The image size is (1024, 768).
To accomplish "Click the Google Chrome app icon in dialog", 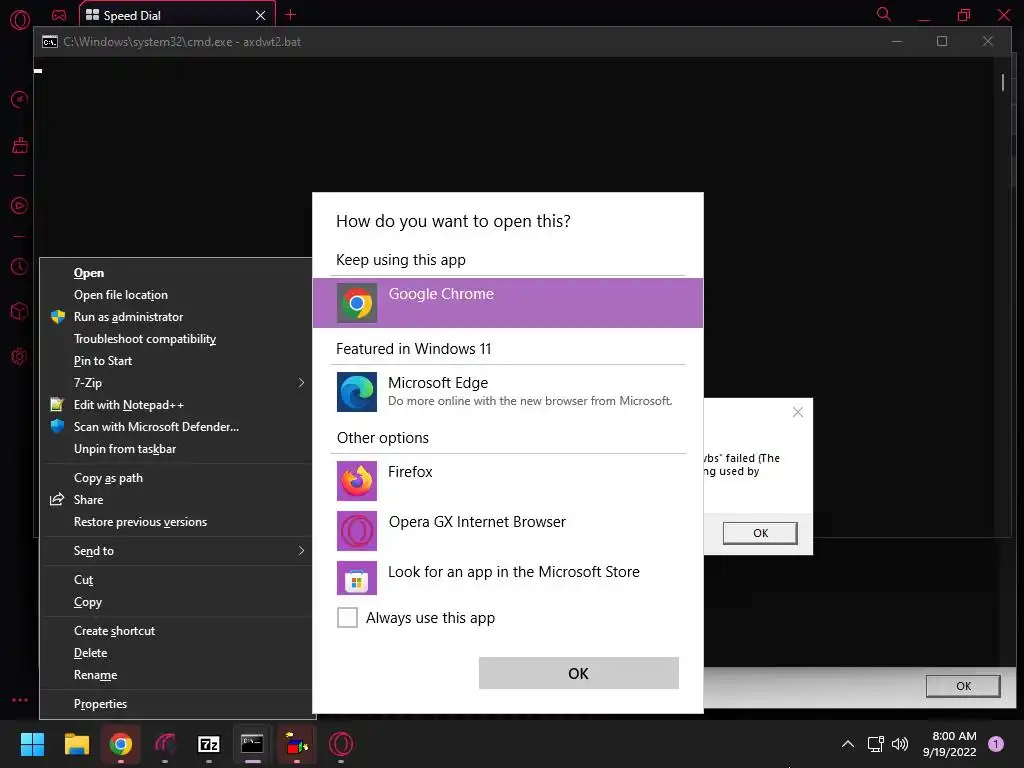I will tap(357, 303).
